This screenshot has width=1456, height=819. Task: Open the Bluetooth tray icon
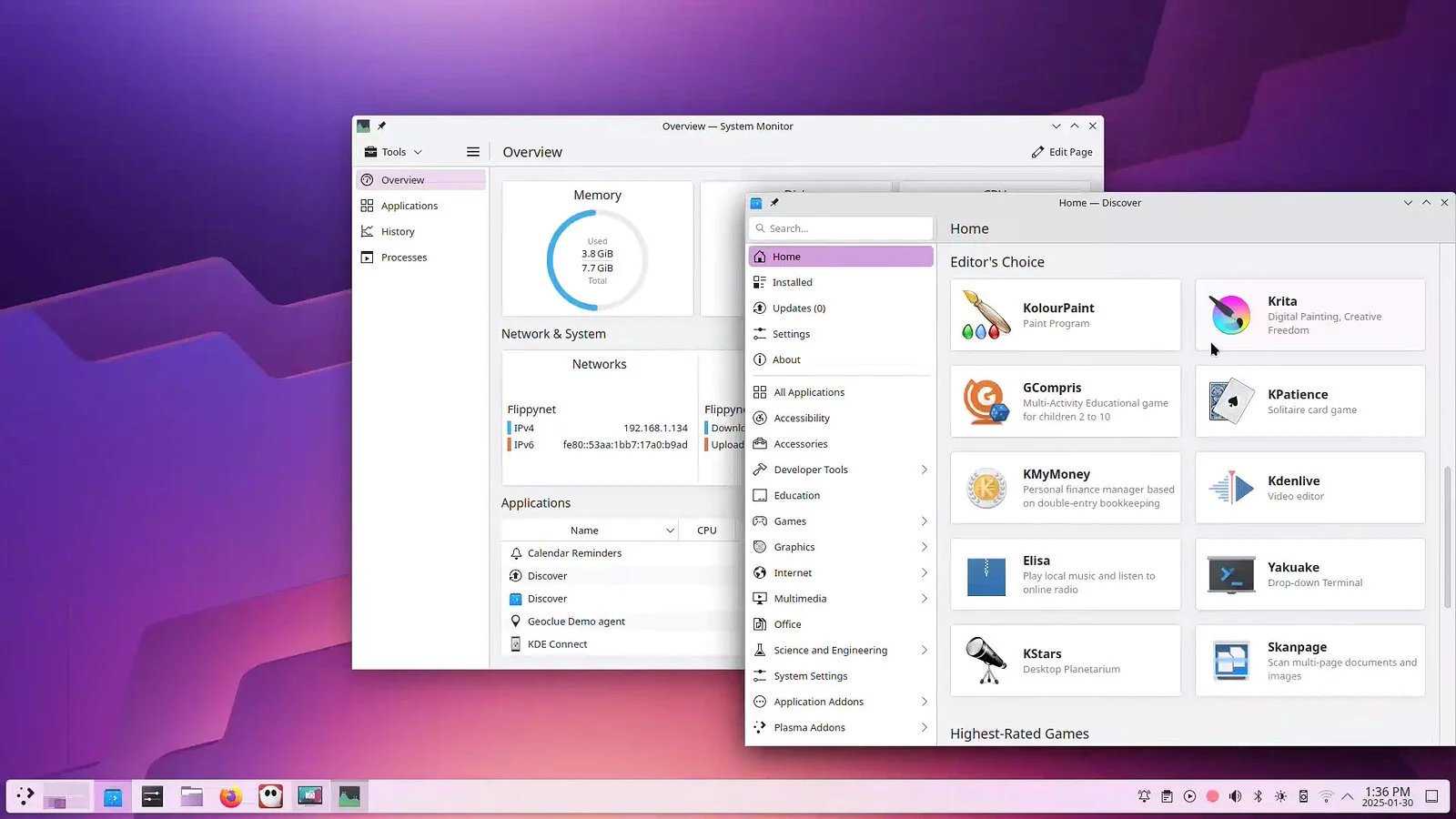point(1258,796)
